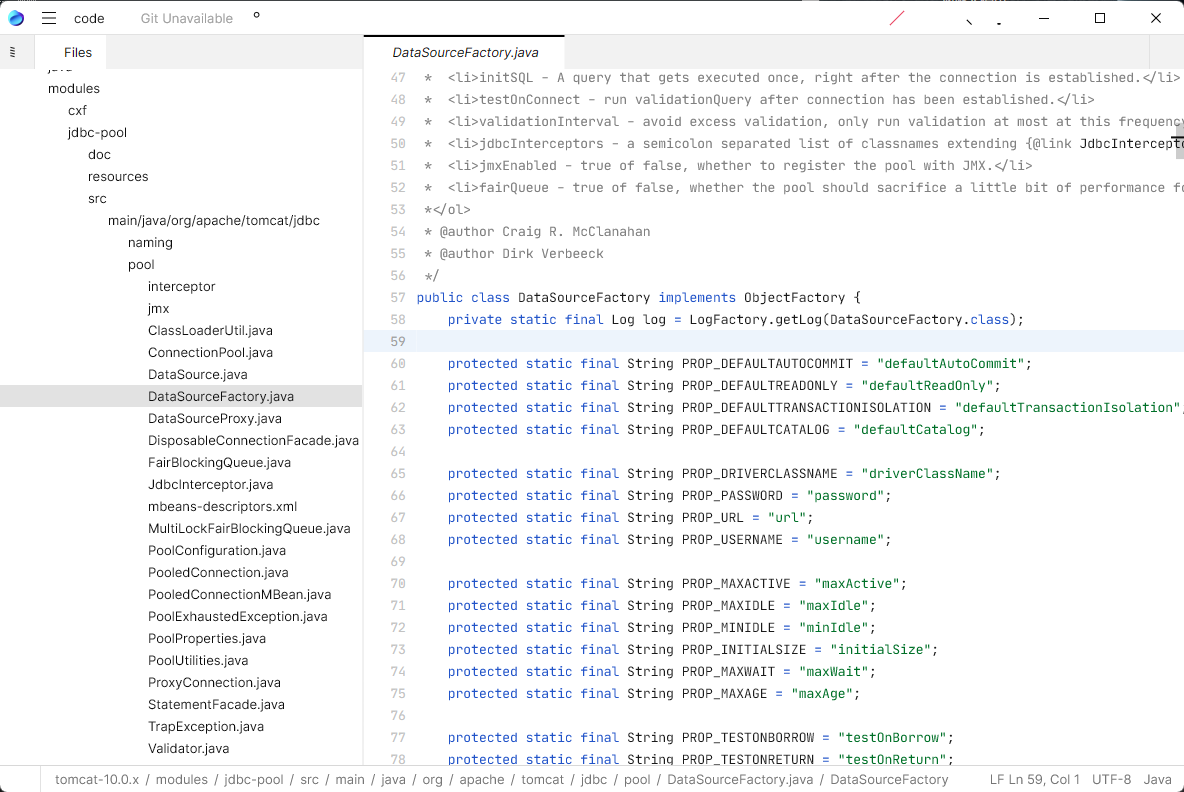
Task: Click the DataSourceFactory.java breadcrumb segment
Action: [740, 779]
